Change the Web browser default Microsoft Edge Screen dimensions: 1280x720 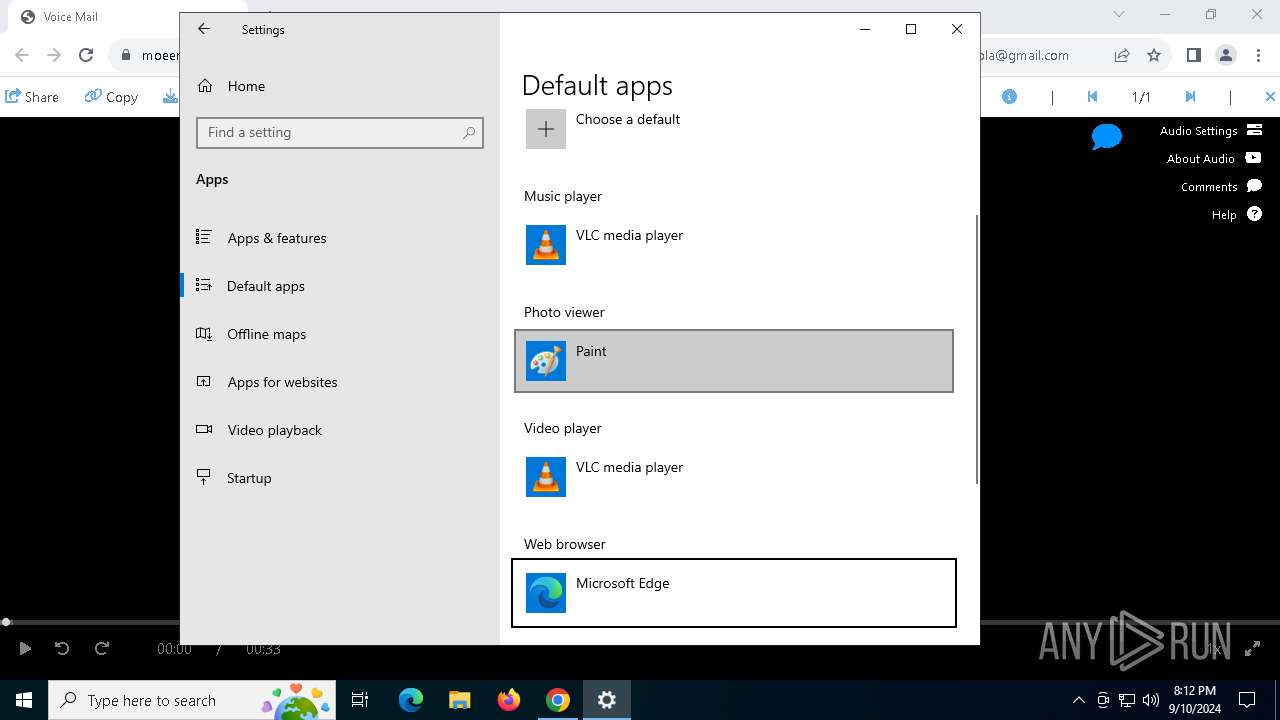pyautogui.click(x=734, y=593)
